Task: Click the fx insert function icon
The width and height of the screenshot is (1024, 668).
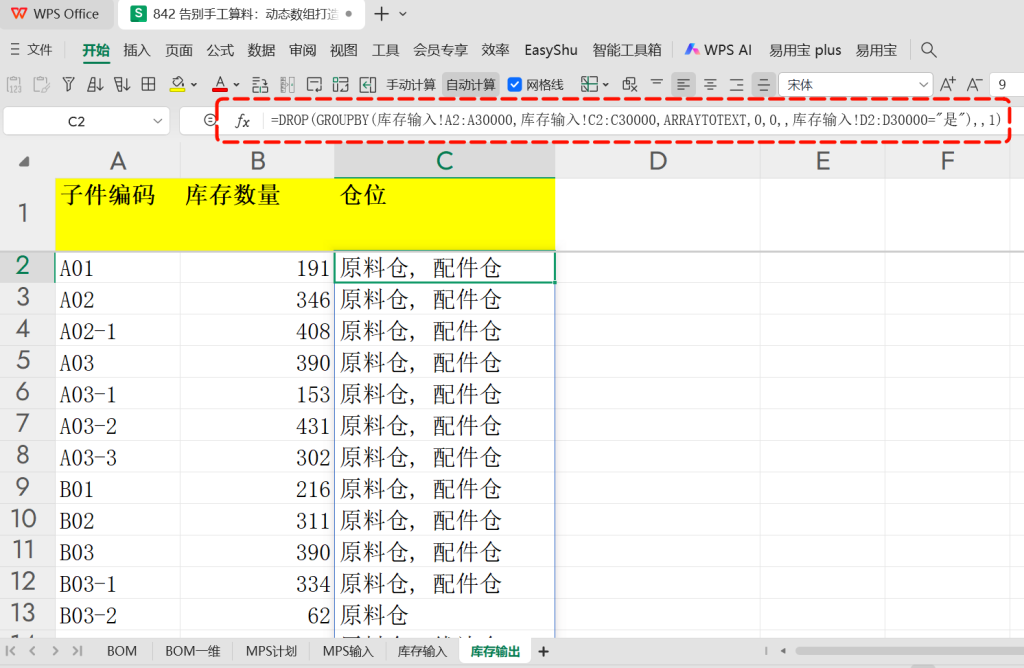Action: [242, 121]
